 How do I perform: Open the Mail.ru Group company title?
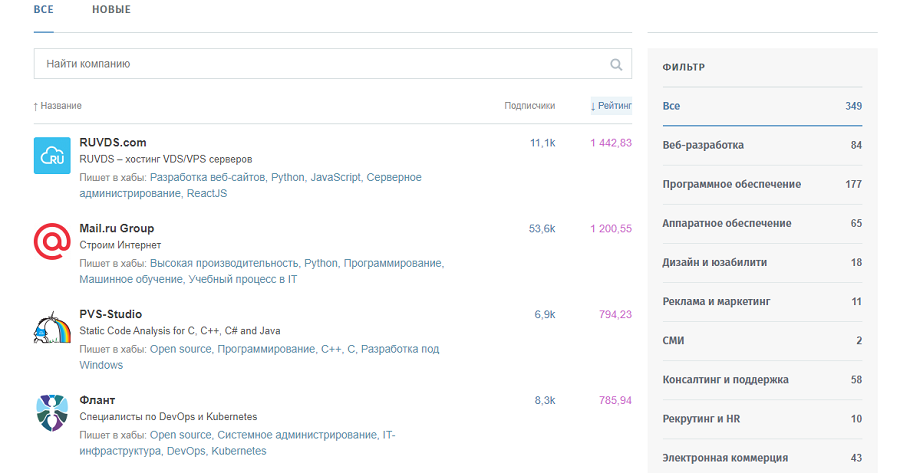point(117,228)
